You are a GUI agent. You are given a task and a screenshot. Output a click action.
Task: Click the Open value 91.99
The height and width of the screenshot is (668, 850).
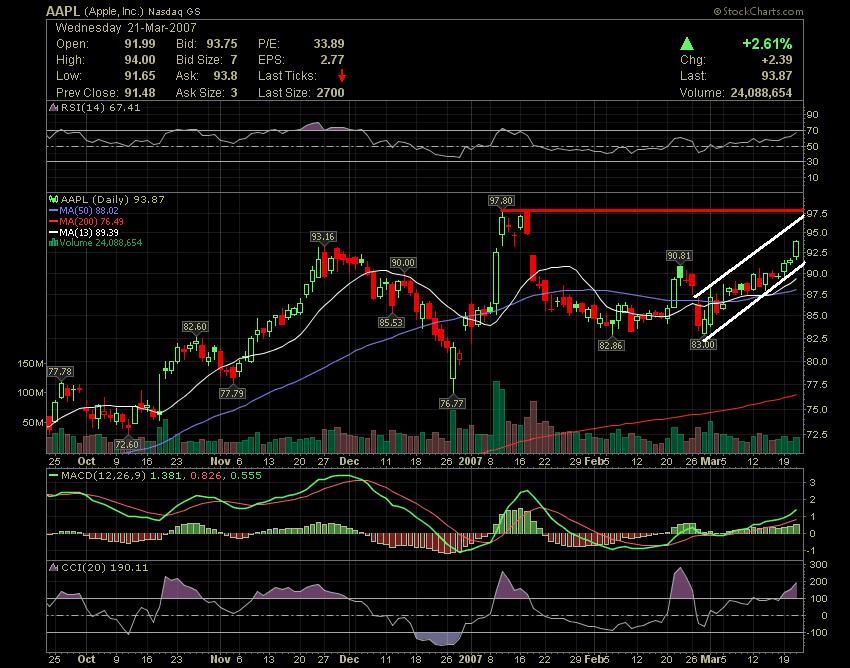pos(140,44)
